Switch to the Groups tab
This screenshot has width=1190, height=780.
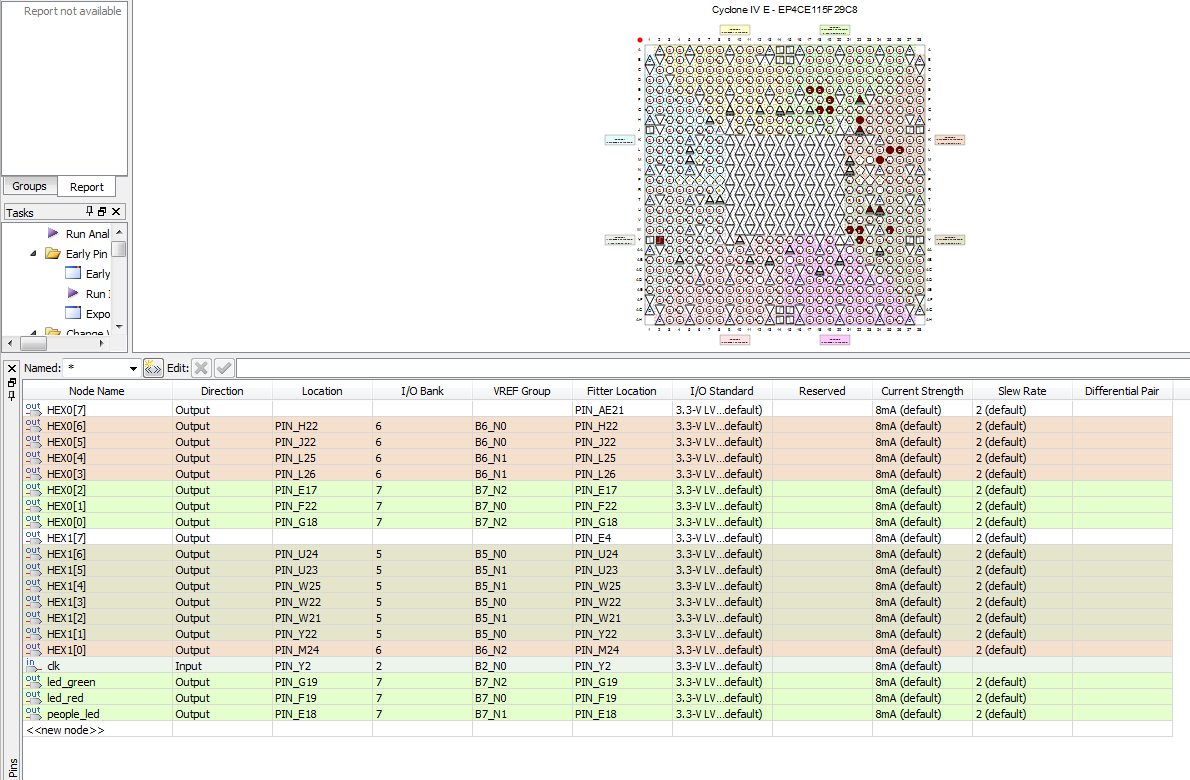[29, 186]
